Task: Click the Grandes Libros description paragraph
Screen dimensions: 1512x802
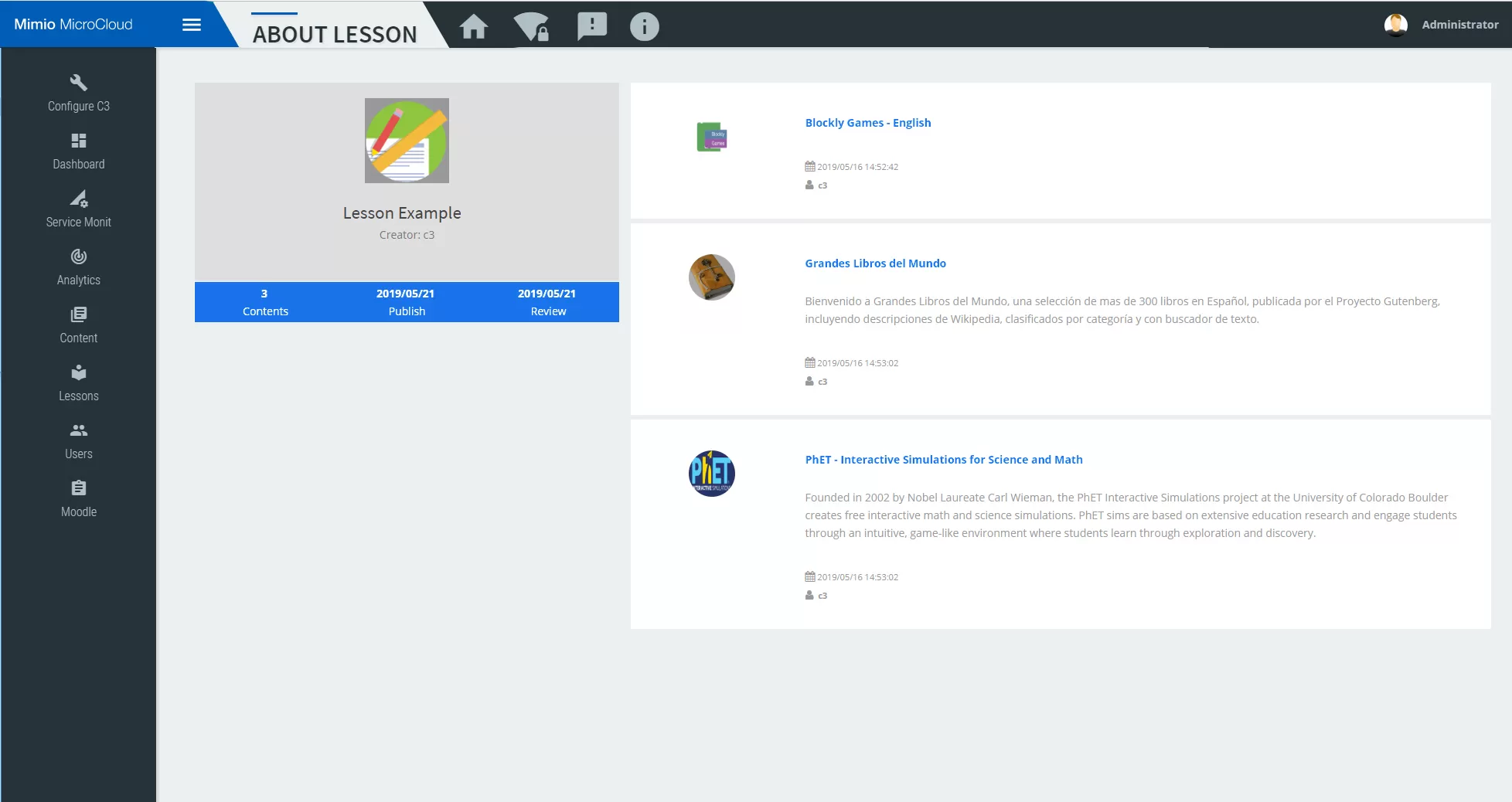Action: tap(1122, 310)
